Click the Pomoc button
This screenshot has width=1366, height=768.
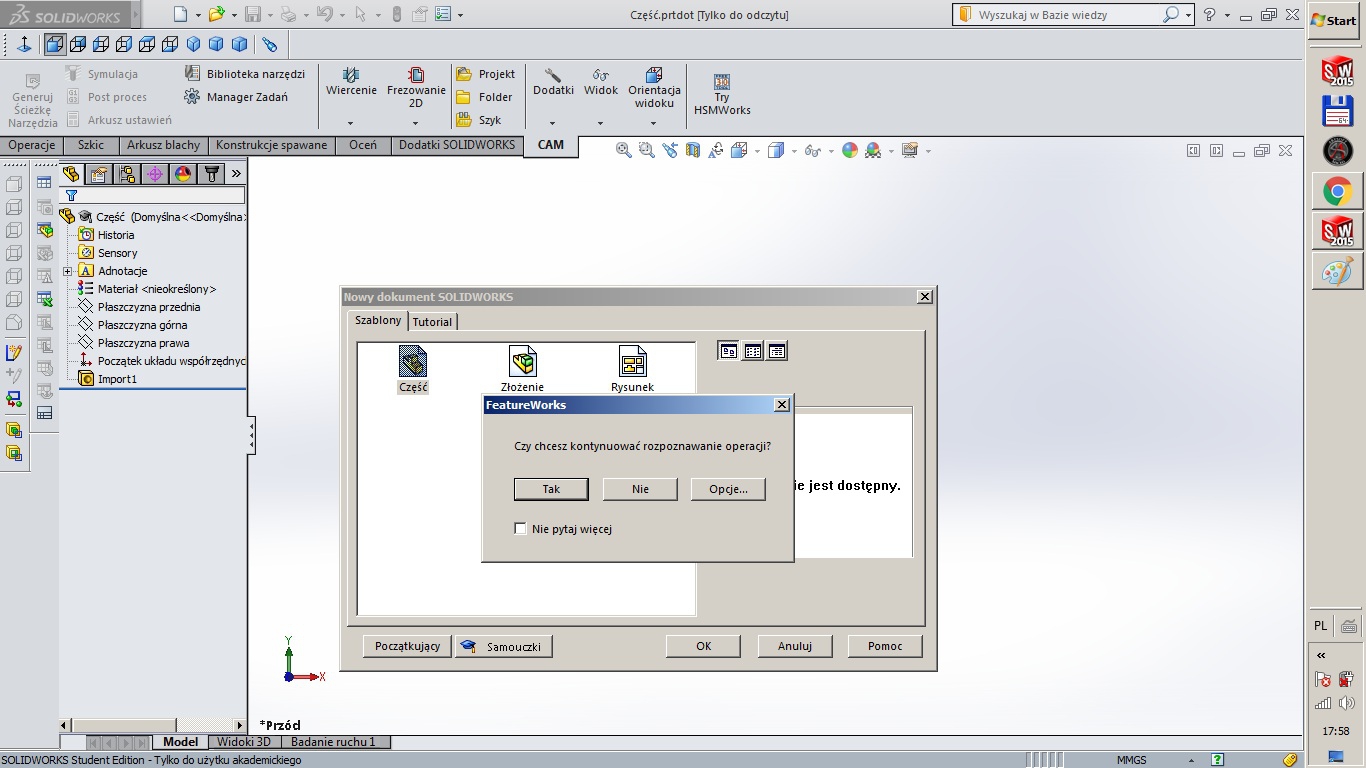885,646
